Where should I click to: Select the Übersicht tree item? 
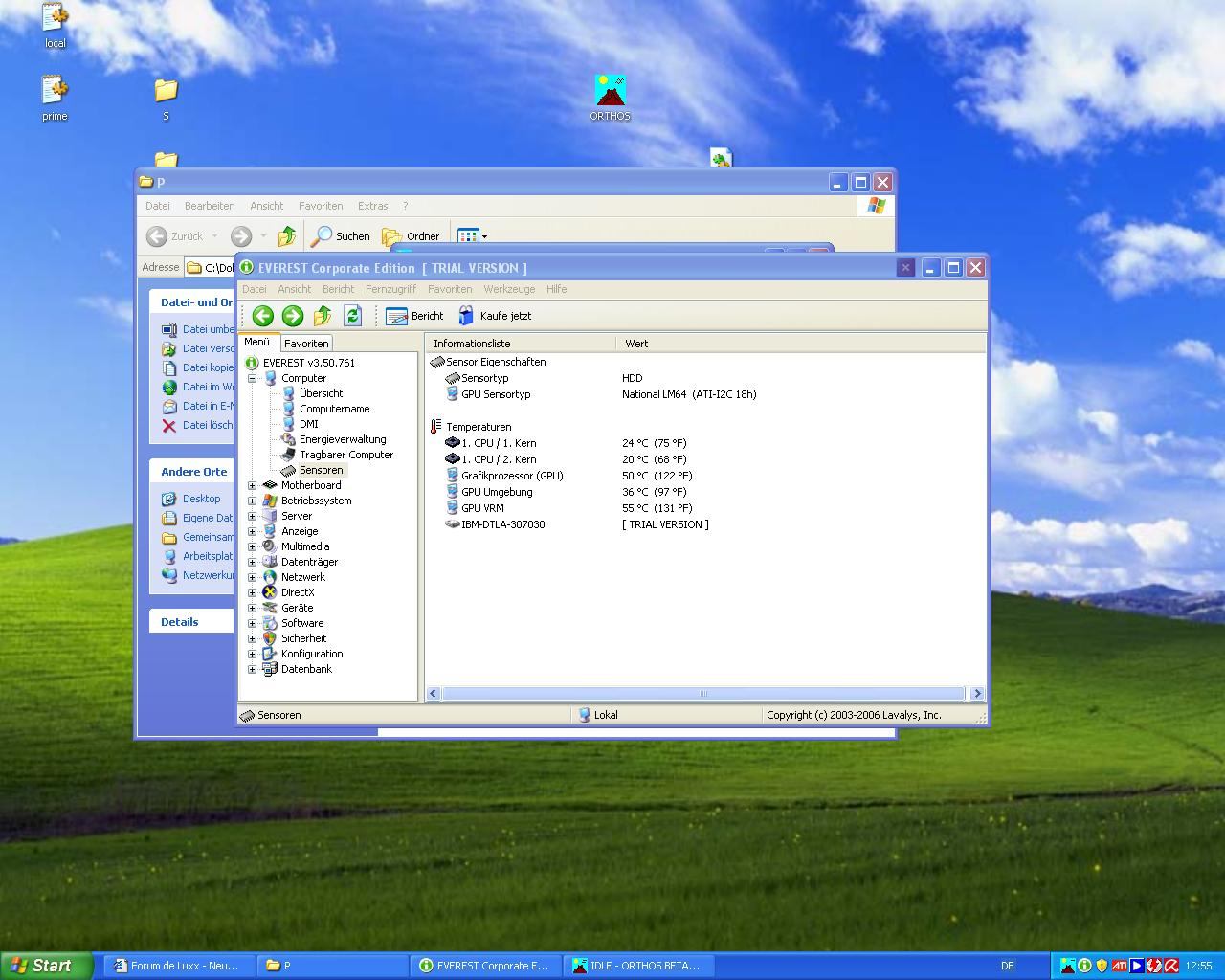pos(321,393)
